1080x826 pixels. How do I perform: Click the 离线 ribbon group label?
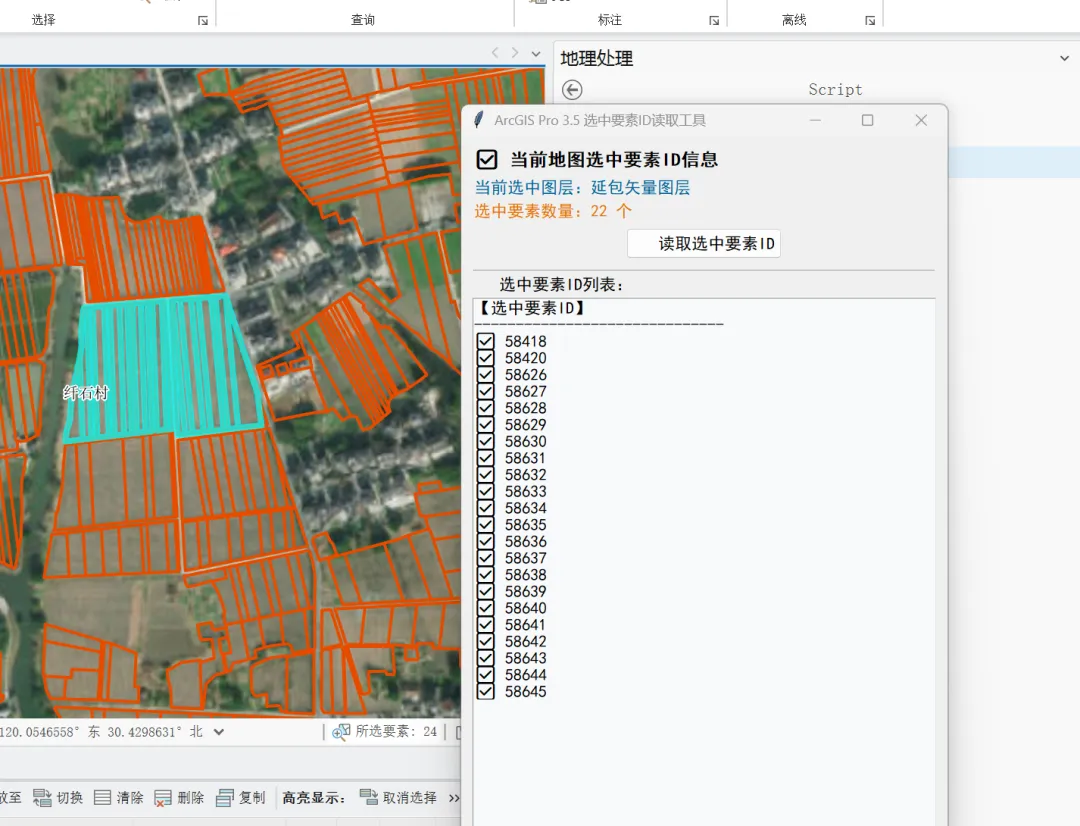(794, 20)
